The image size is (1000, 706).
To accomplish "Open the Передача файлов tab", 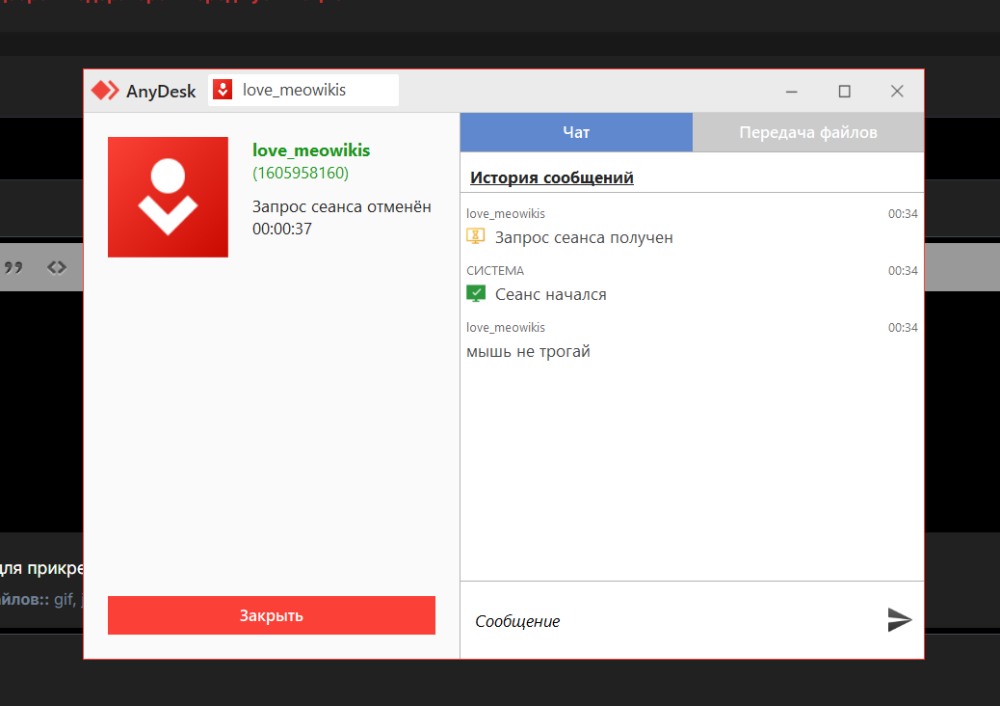I will tap(808, 132).
